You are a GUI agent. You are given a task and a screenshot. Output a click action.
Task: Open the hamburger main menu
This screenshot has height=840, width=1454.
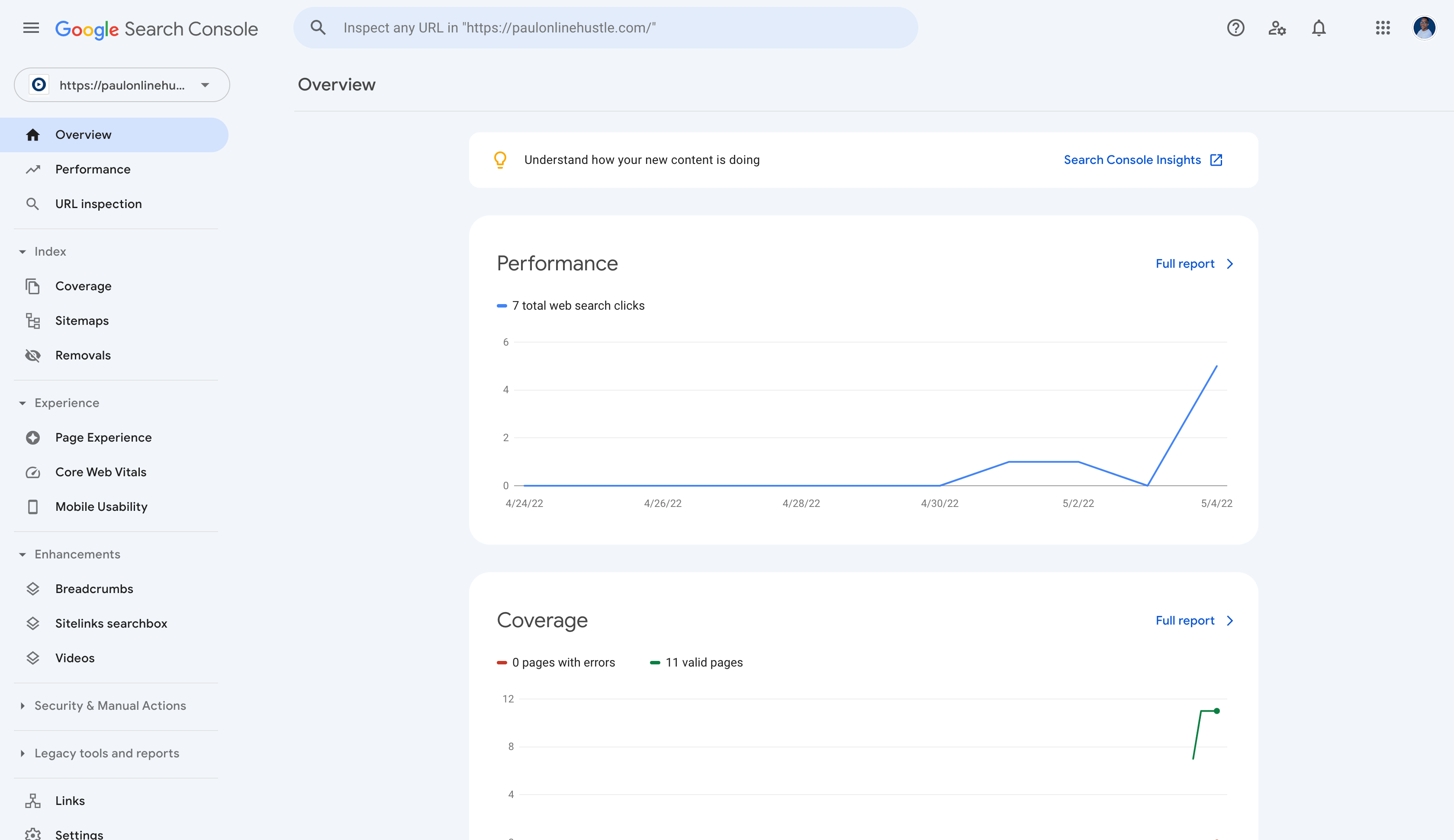(x=31, y=28)
